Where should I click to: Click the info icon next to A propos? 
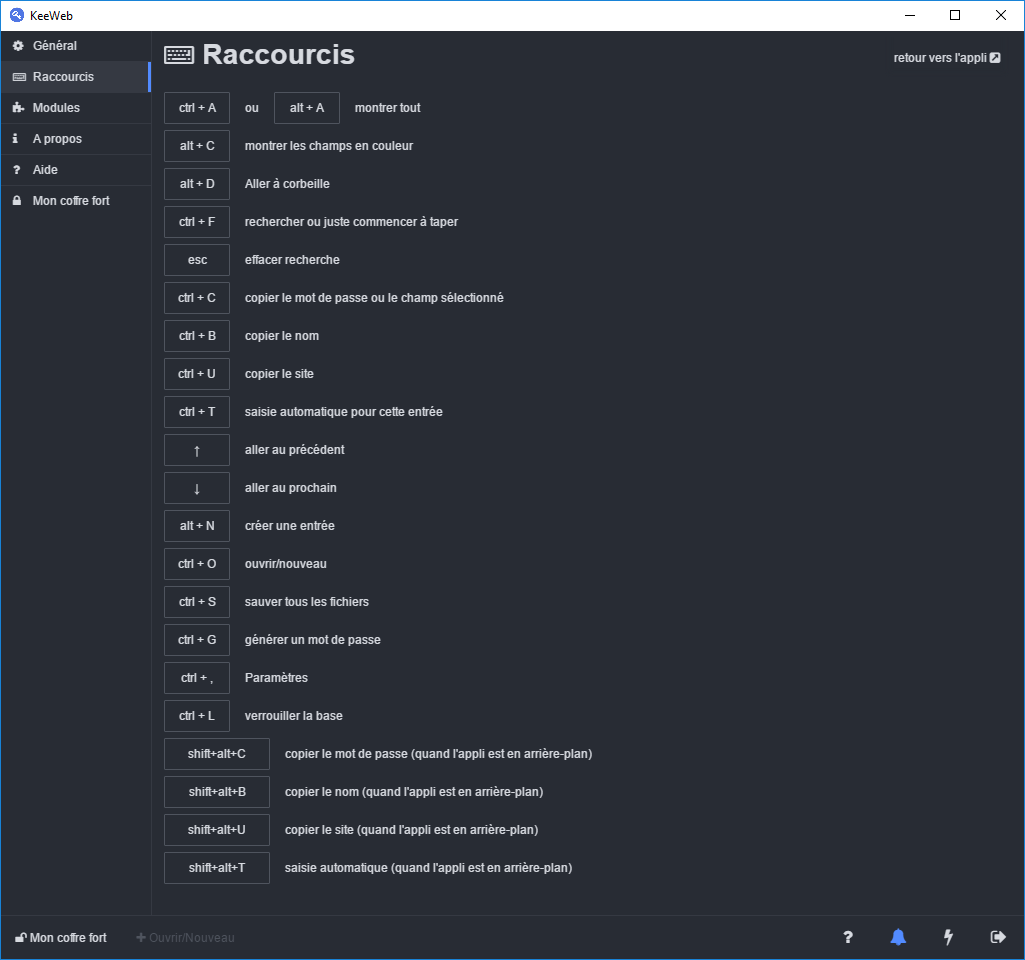18,138
